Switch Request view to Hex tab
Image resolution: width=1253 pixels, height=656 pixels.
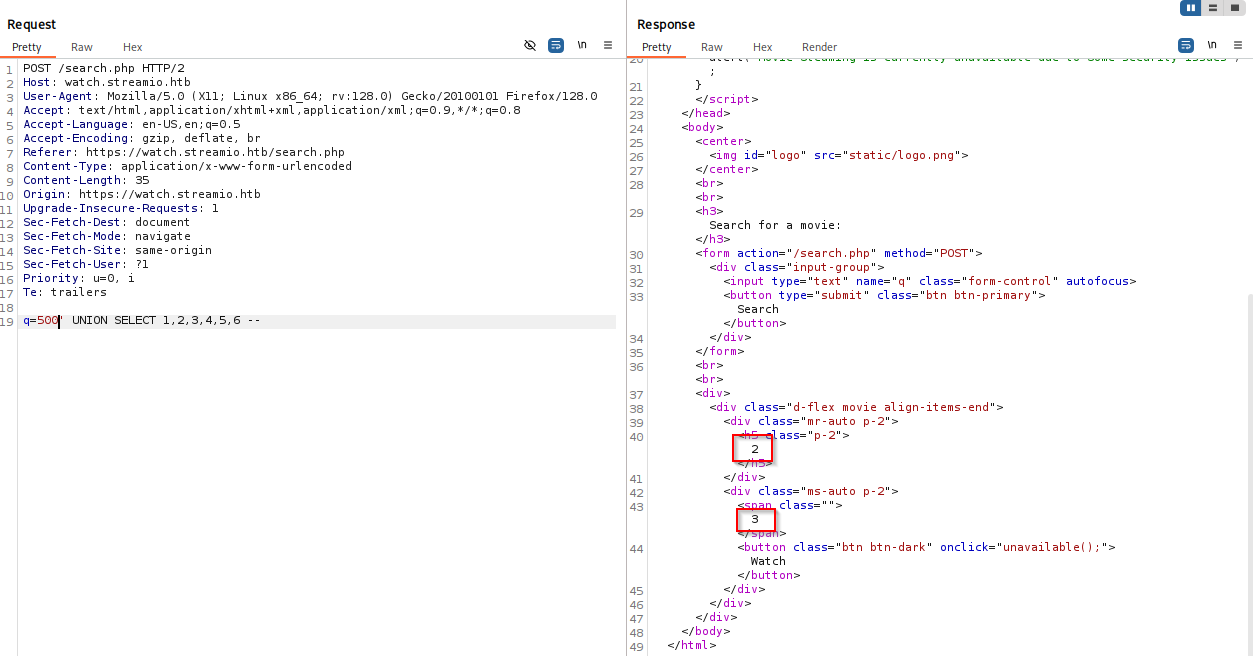point(133,47)
